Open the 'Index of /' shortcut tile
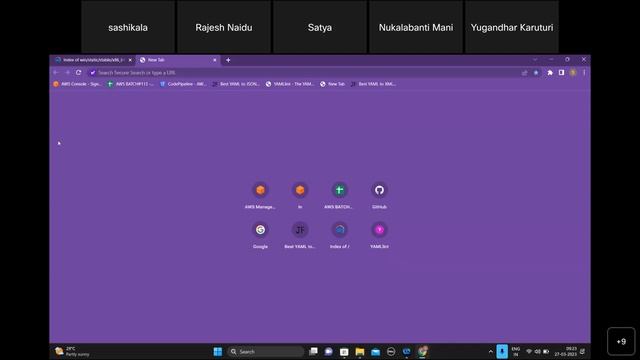 coord(339,235)
